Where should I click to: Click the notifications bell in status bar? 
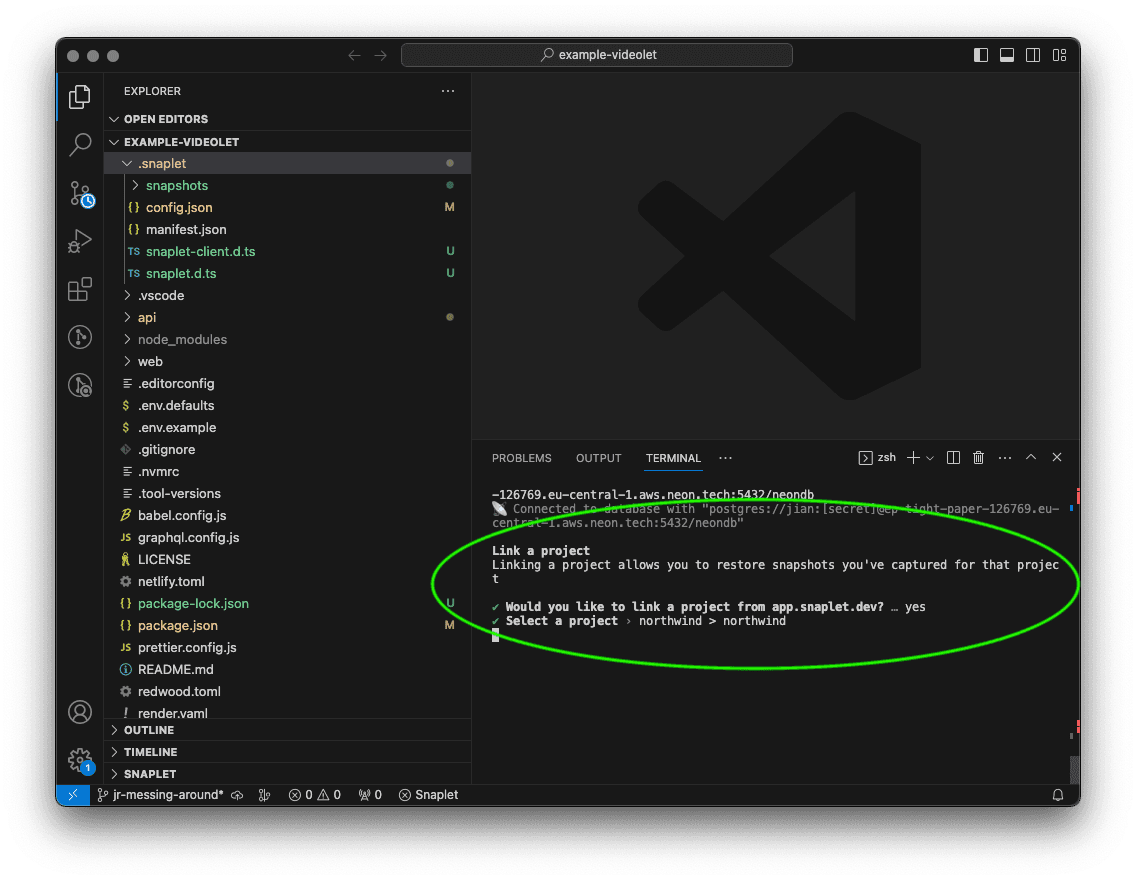(1058, 795)
